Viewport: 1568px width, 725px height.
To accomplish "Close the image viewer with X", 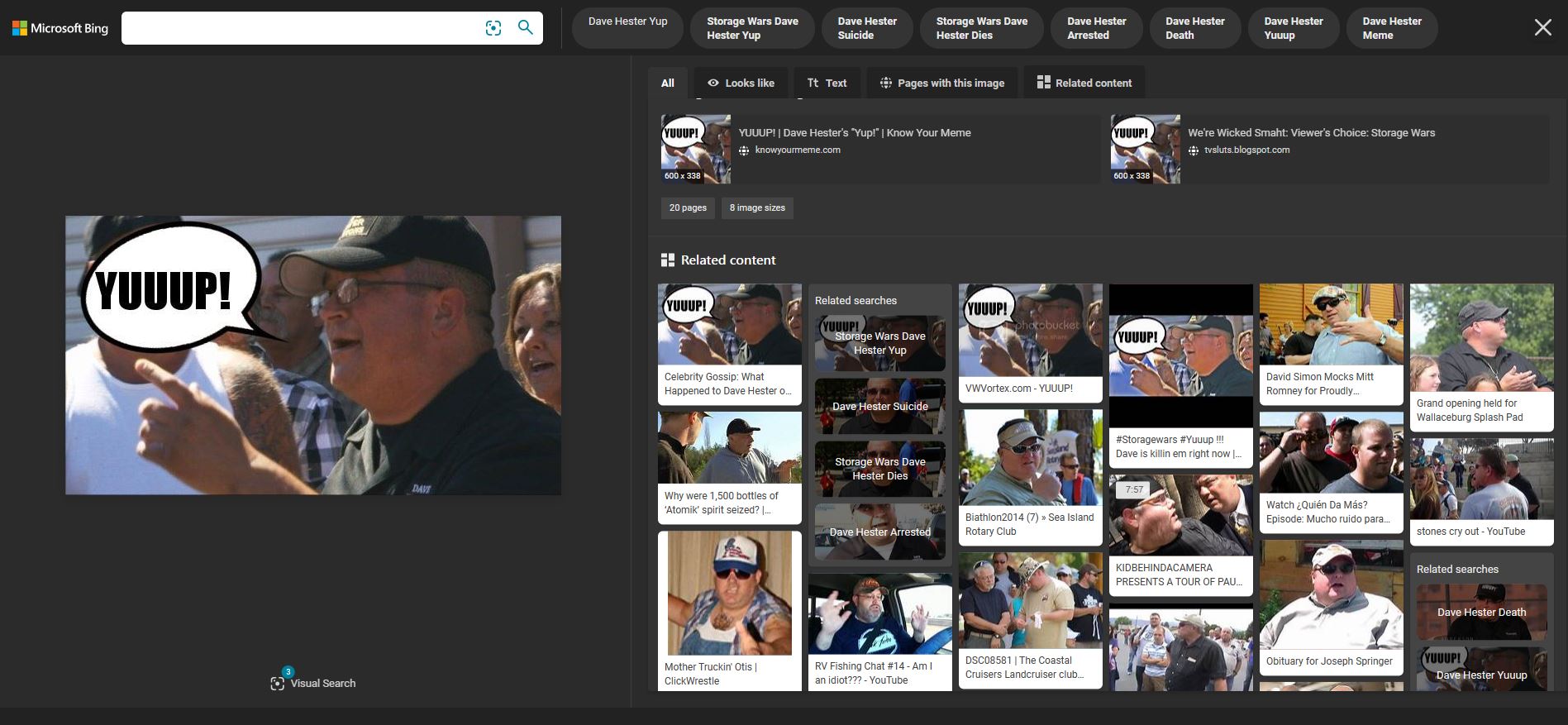I will [1542, 28].
